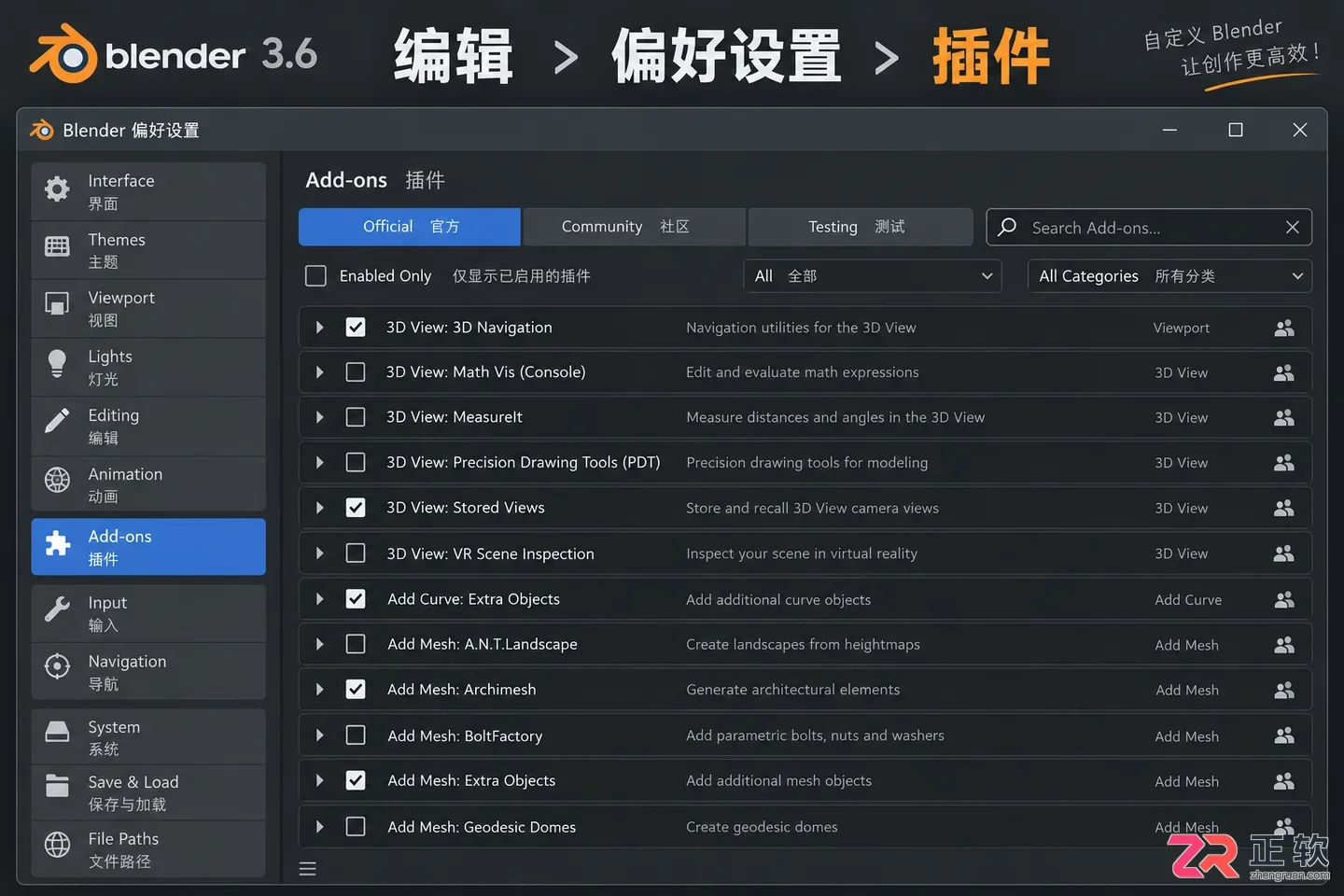
Task: Open Interface preferences via gear icon
Action: click(57, 189)
